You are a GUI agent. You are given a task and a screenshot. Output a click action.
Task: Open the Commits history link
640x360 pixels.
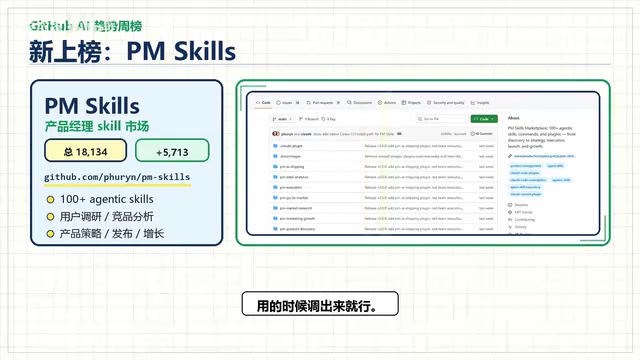pyautogui.click(x=482, y=133)
